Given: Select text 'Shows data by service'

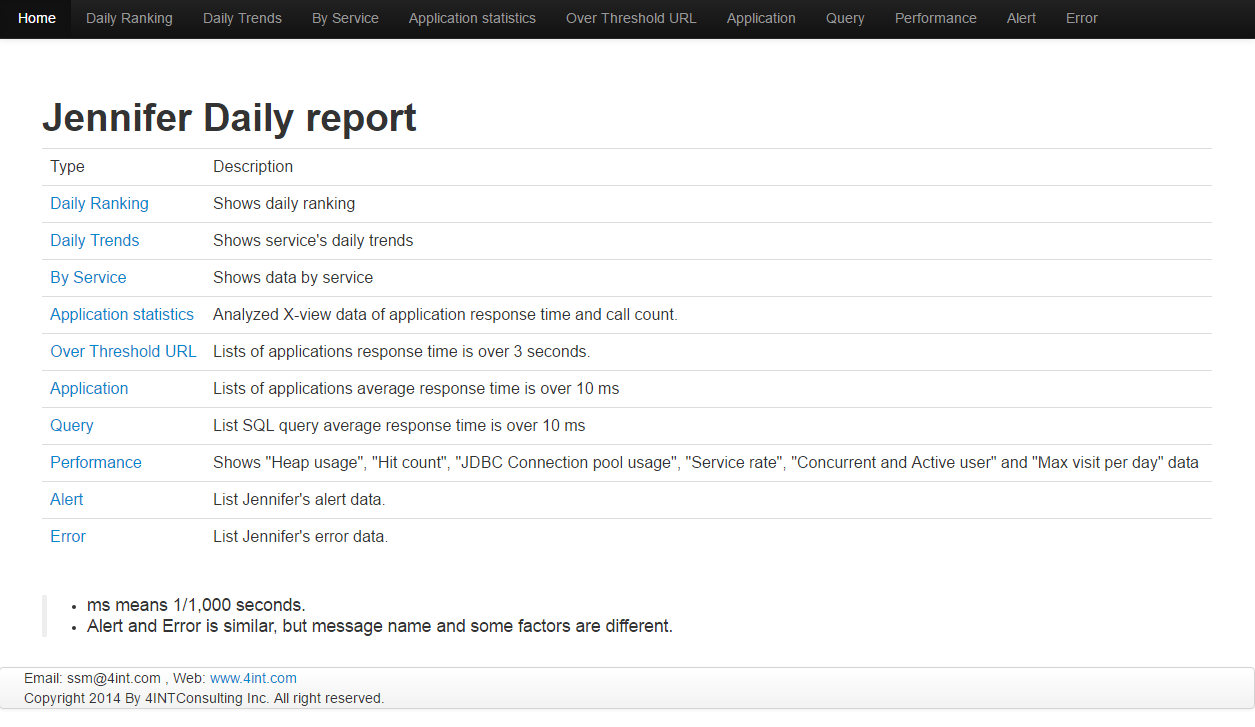Looking at the screenshot, I should [293, 277].
